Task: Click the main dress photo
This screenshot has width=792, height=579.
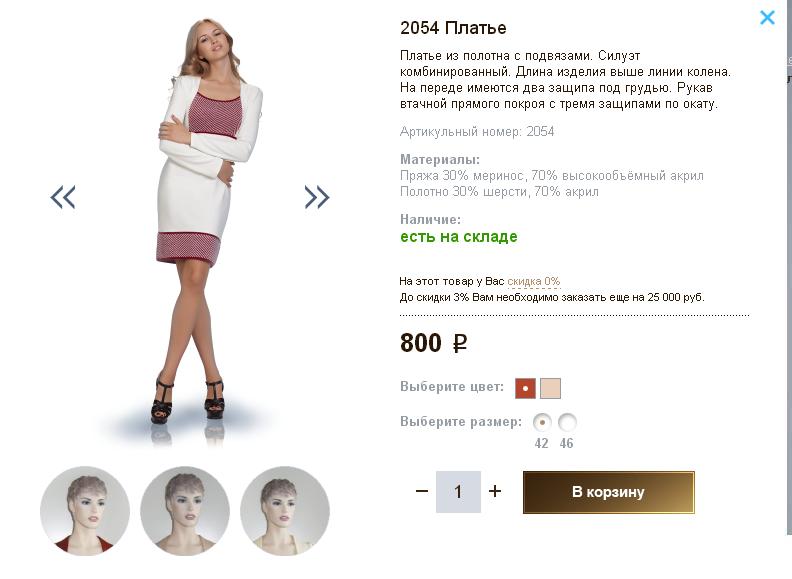Action: (190, 220)
